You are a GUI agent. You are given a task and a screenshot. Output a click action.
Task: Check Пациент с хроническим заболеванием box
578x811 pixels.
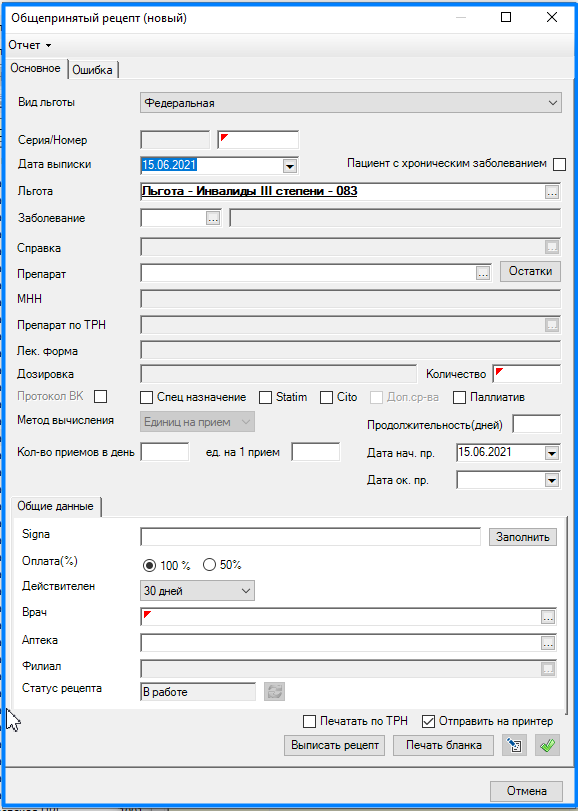click(x=559, y=164)
